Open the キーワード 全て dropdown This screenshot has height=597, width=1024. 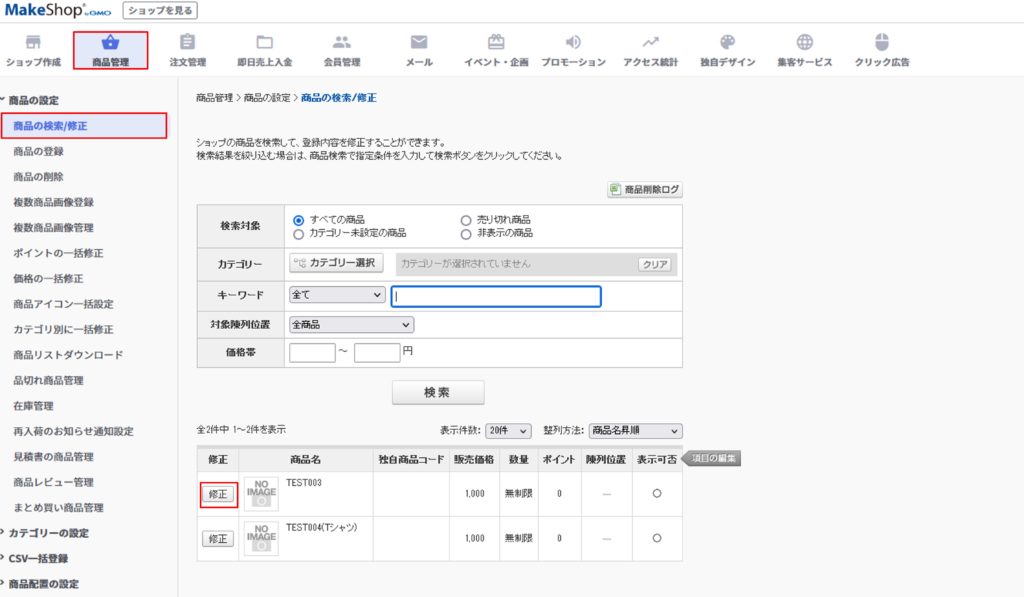point(337,296)
